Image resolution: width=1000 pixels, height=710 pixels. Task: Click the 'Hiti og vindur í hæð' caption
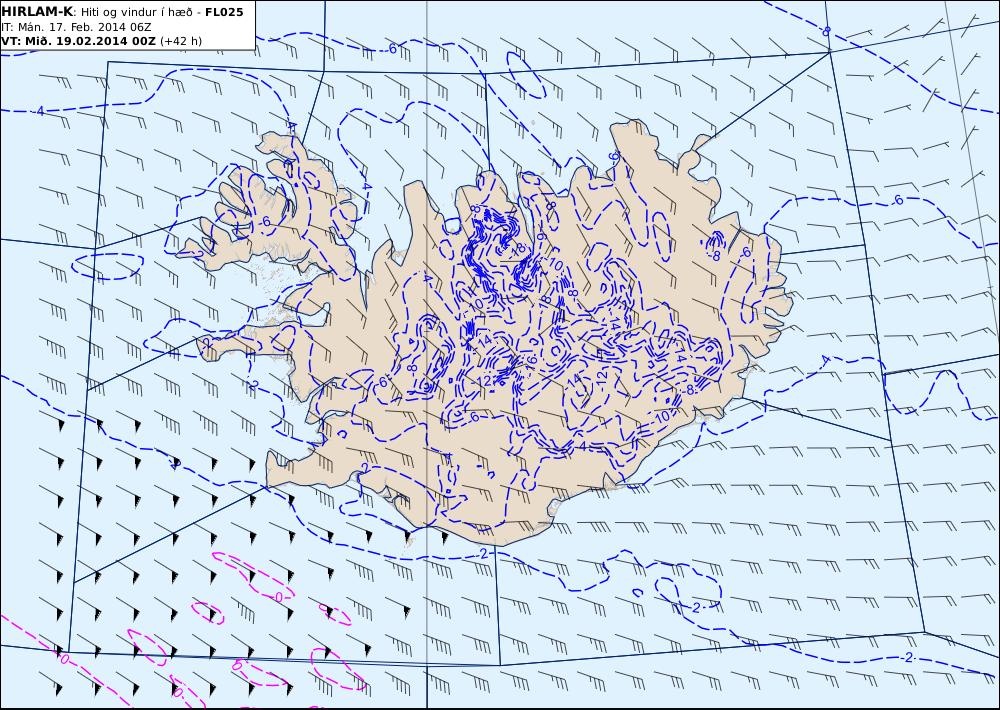136,12
